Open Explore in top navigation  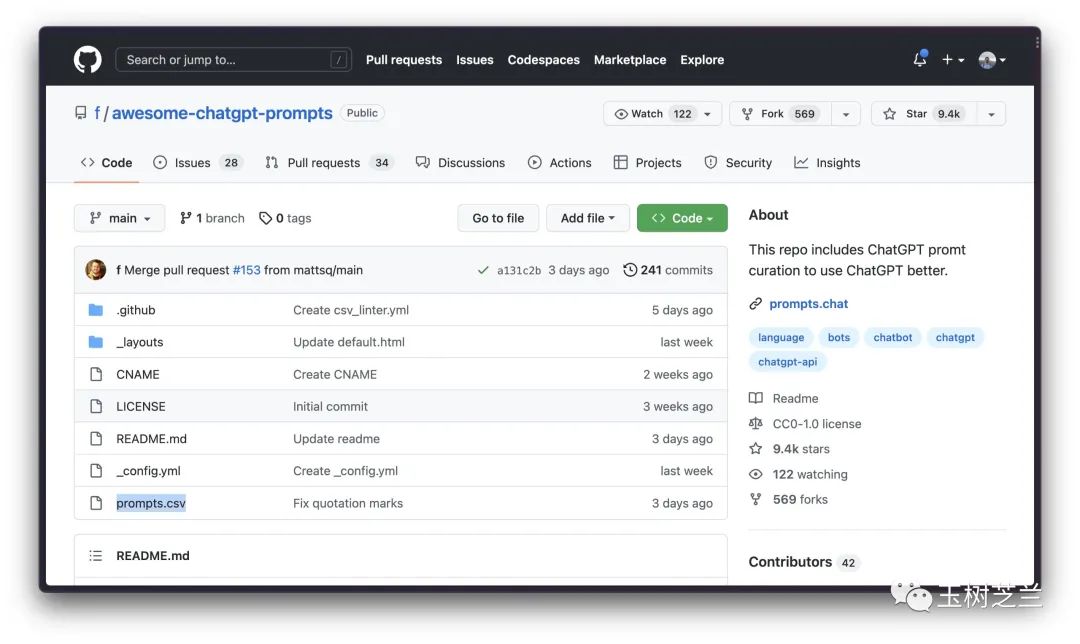pos(702,60)
